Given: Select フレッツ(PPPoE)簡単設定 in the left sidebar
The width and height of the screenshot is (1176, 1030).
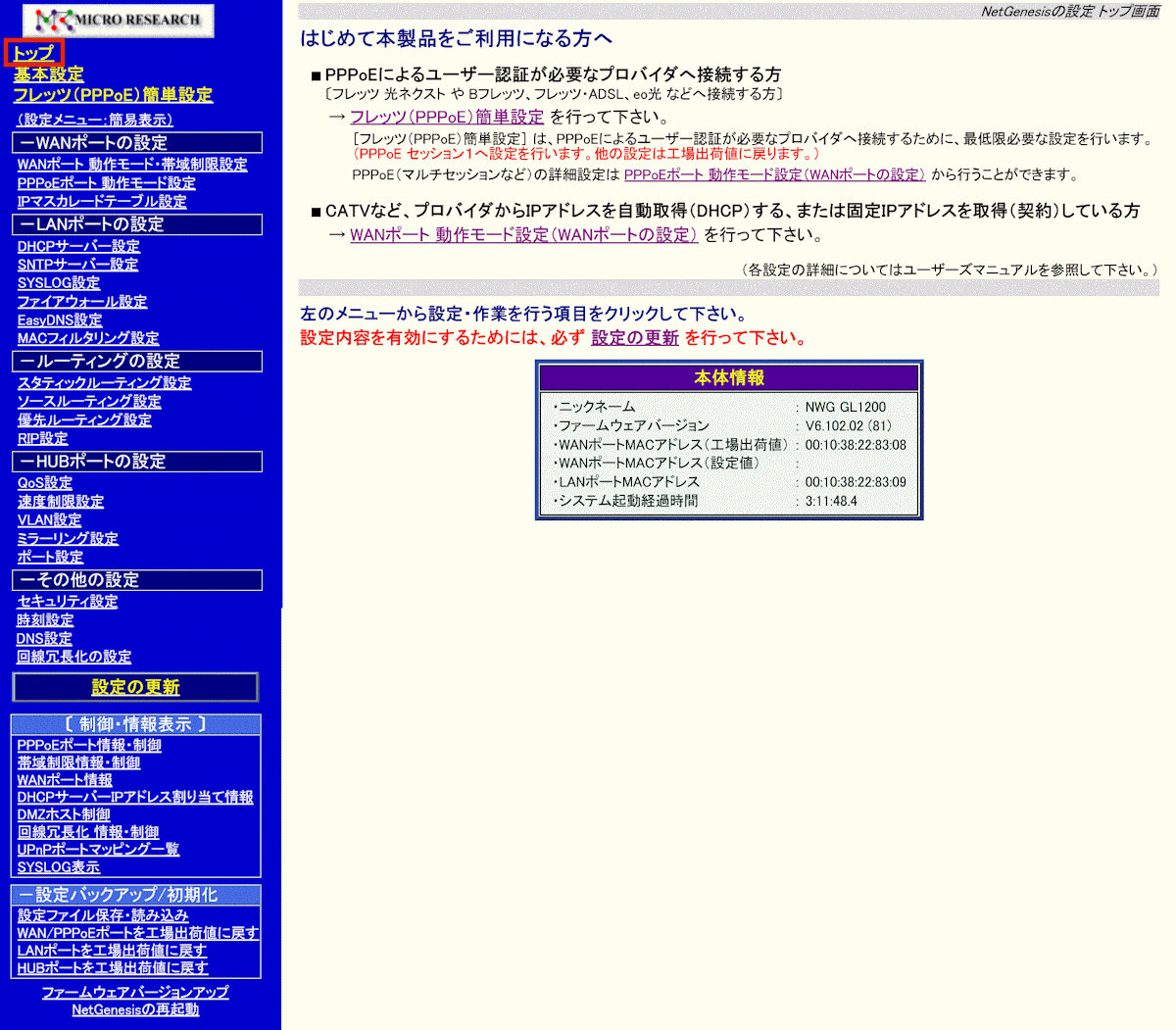Looking at the screenshot, I should [113, 95].
